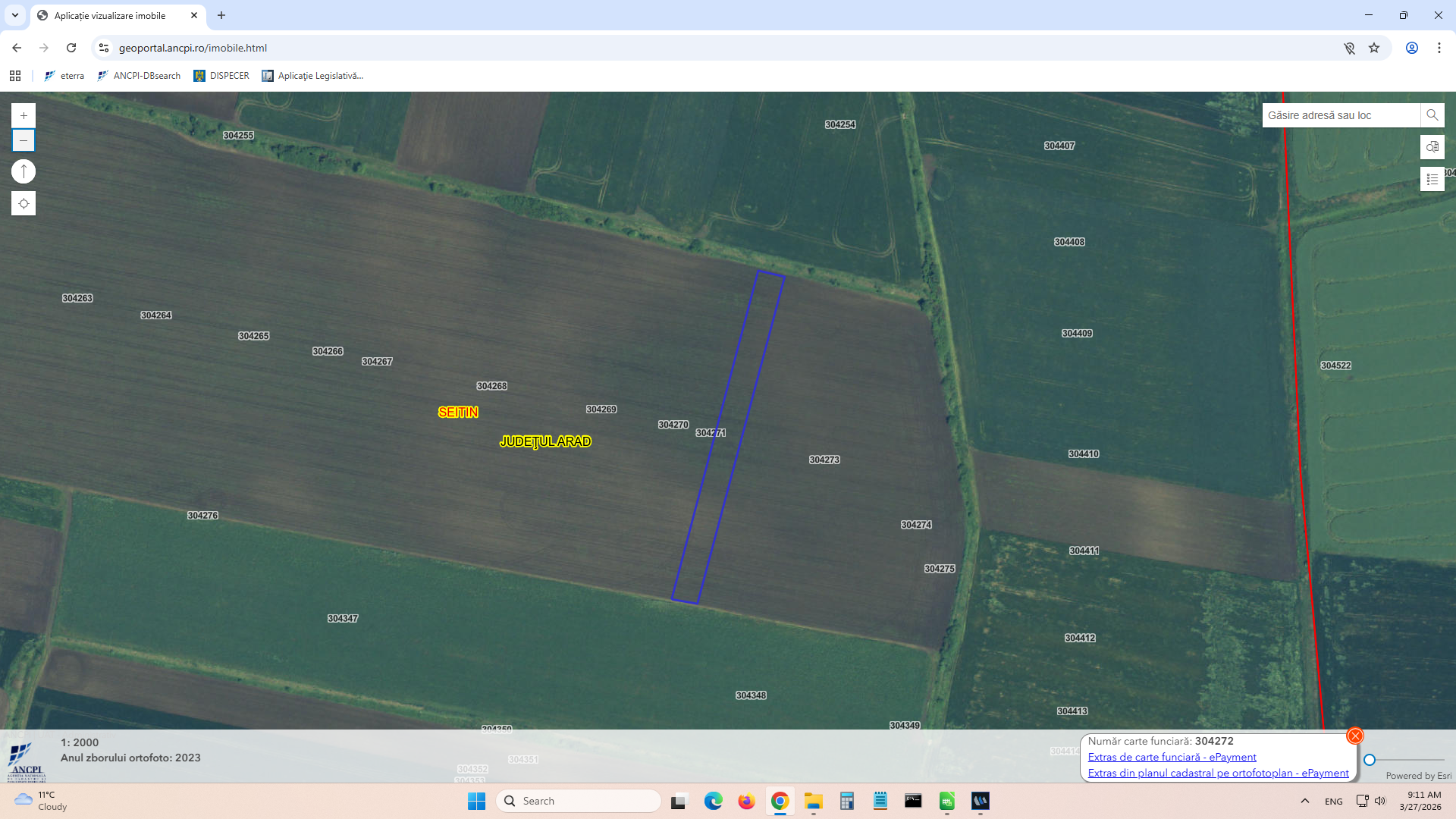This screenshot has width=1456, height=819.
Task: Select parcel 304273 on the map
Action: 824,460
